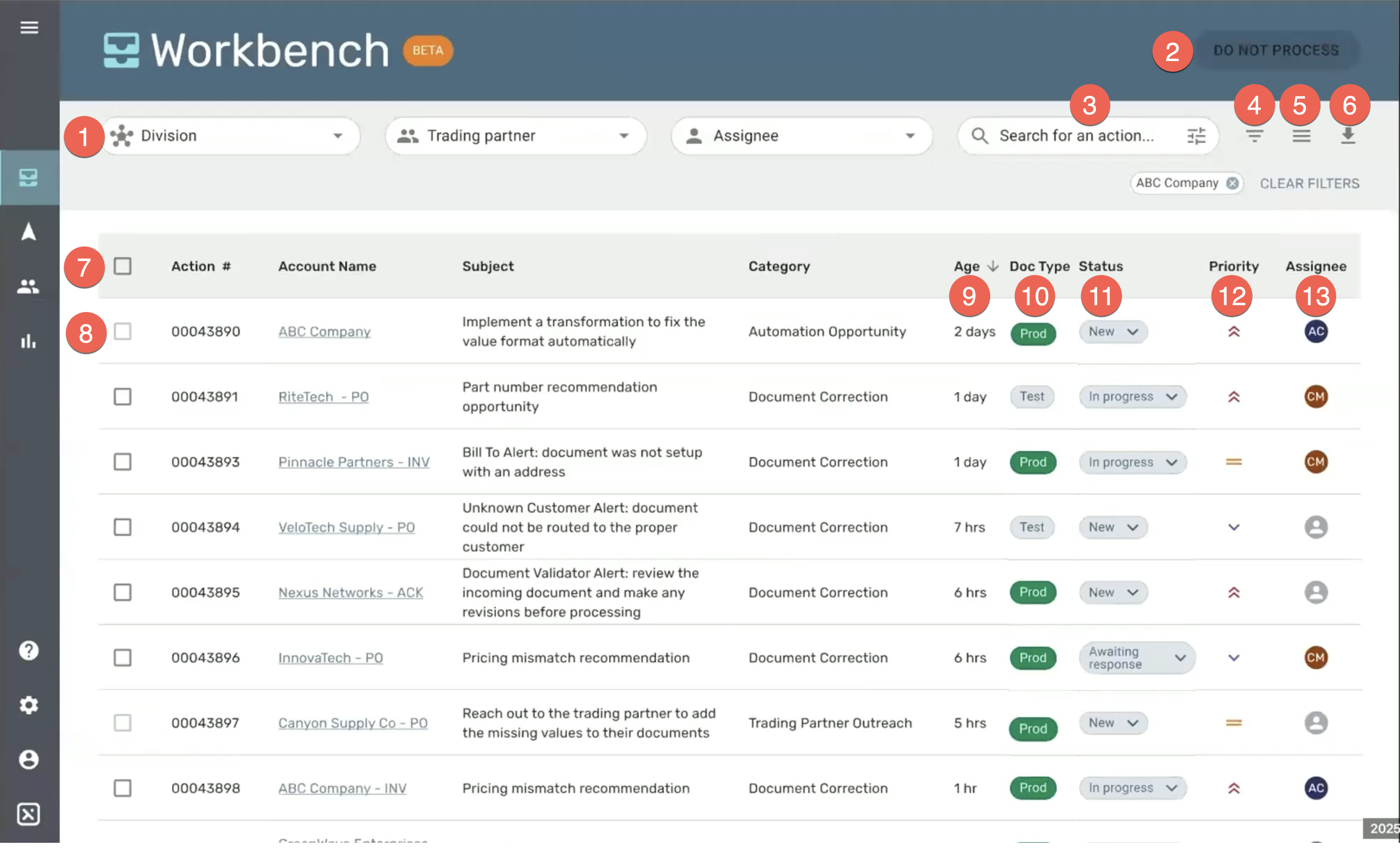Click the density lines icon

[x=1301, y=136]
